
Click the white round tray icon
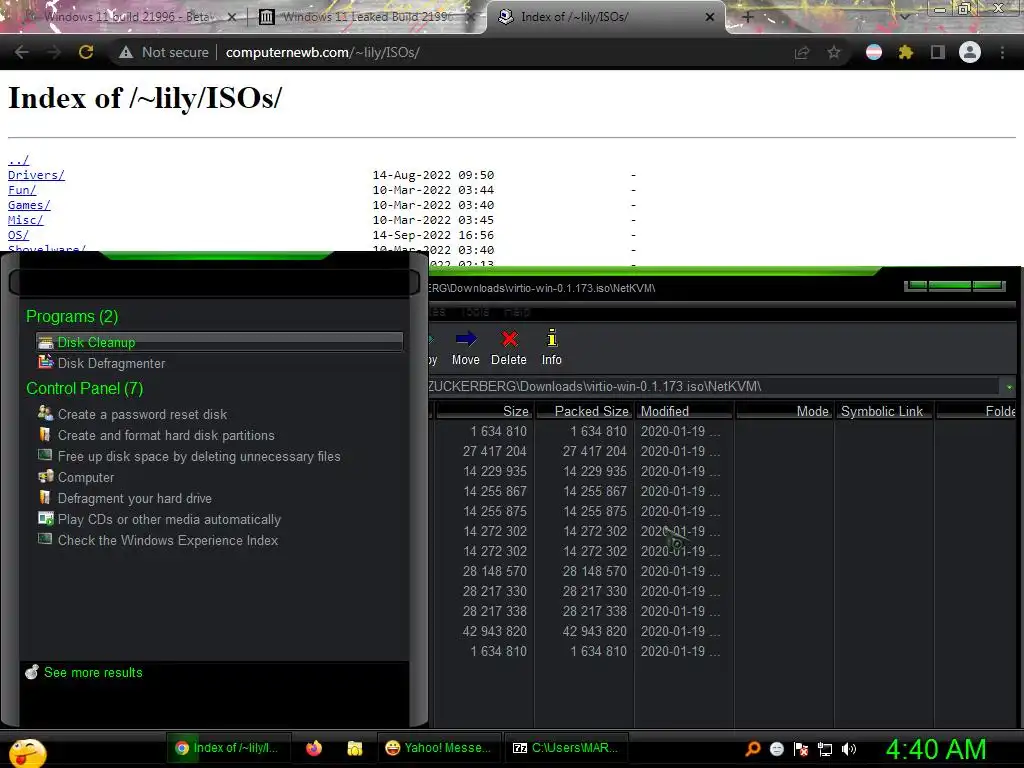click(776, 749)
